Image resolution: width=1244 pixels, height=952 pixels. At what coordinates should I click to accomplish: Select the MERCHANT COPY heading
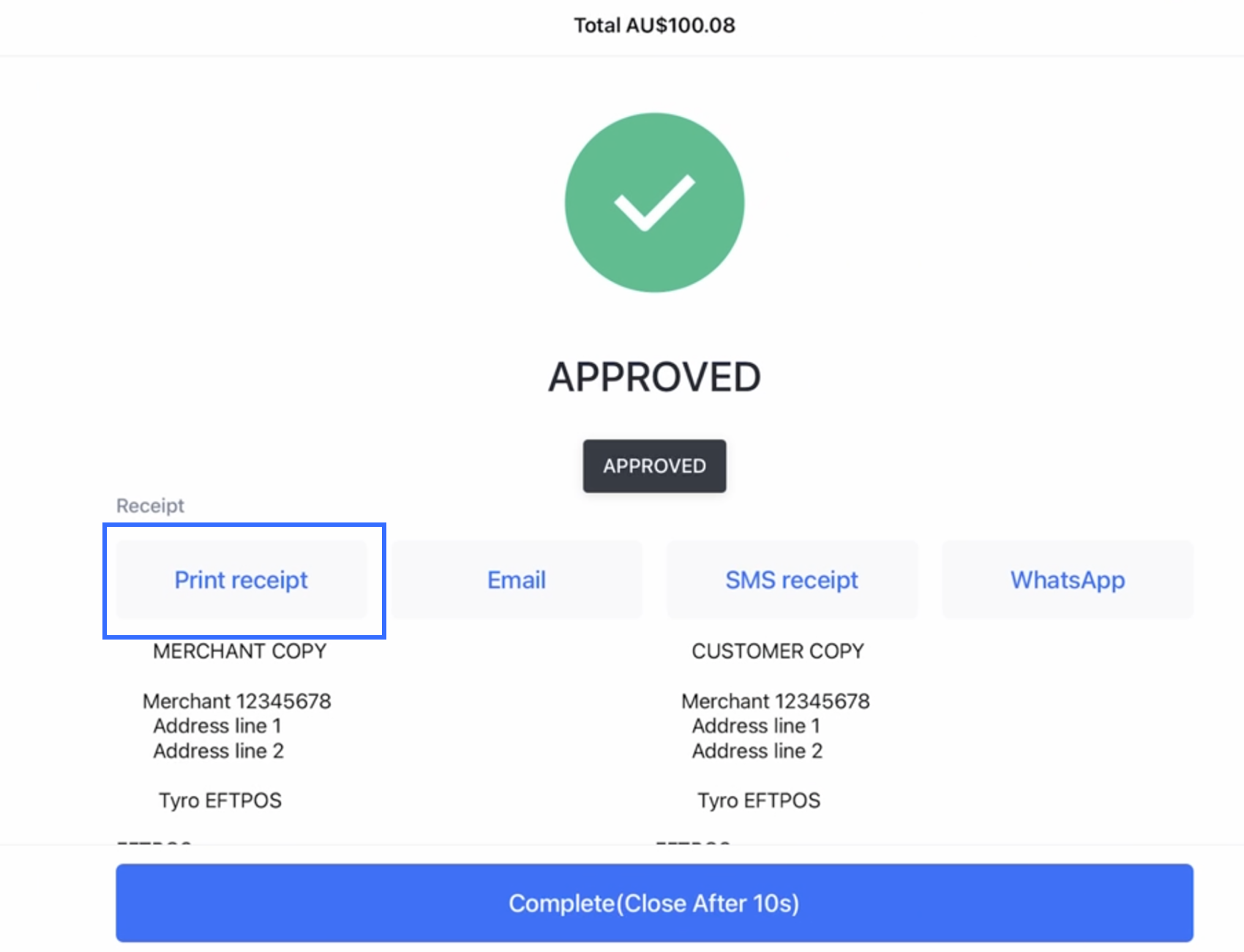pos(239,651)
